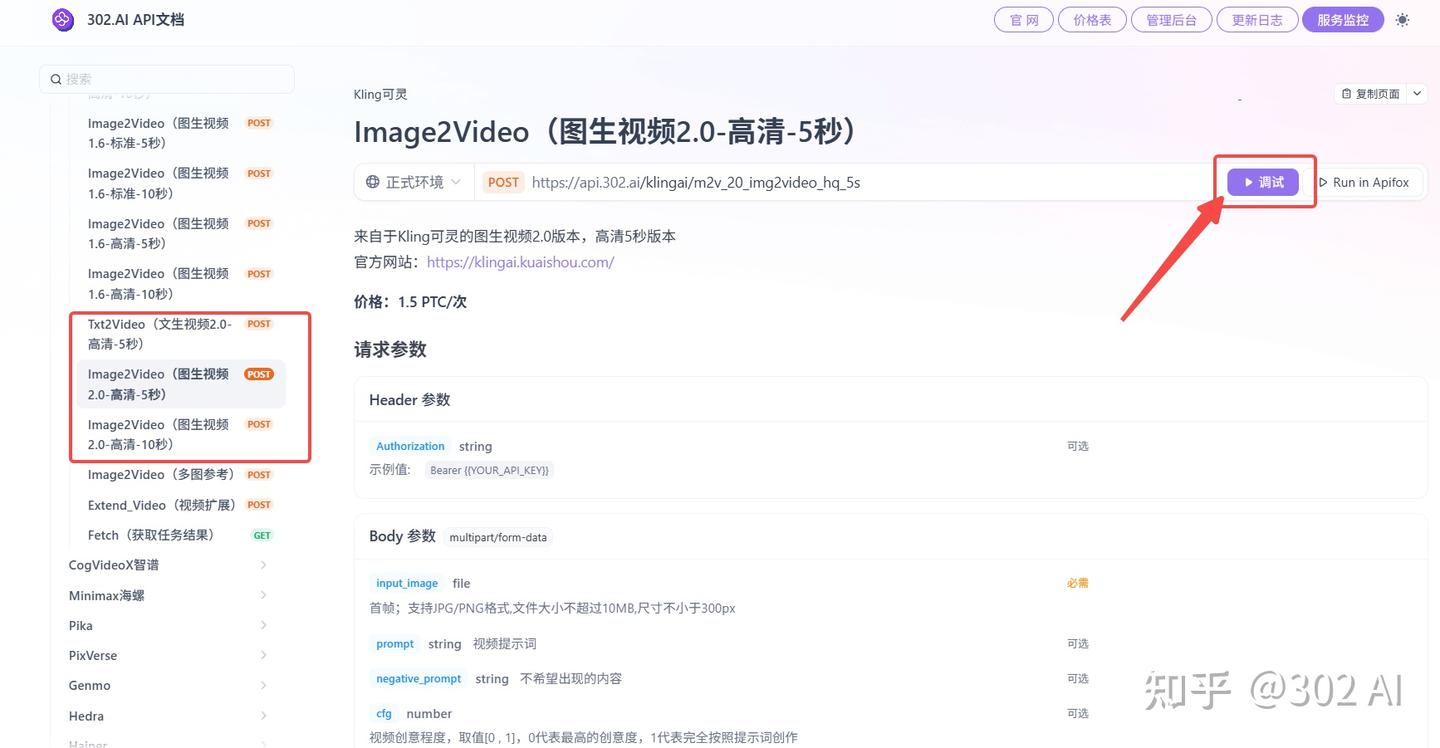The image size is (1440, 748).
Task: Click the 调试 debug button
Action: coord(1263,182)
